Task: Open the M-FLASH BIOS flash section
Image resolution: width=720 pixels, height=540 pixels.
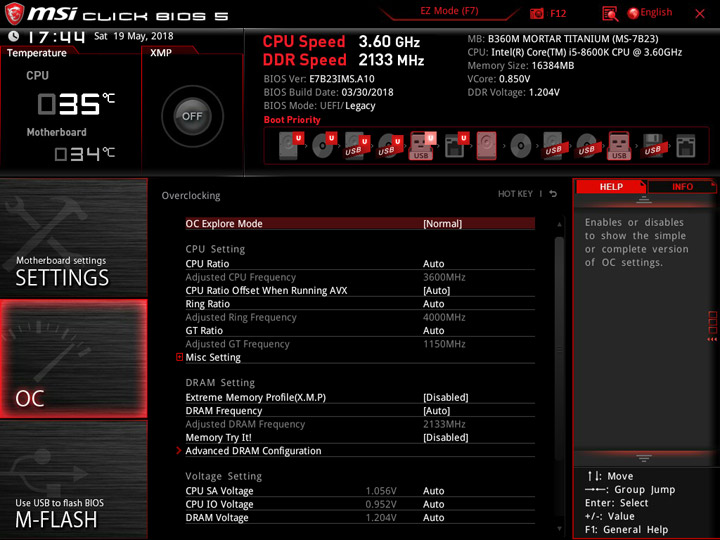Action: pyautogui.click(x=73, y=480)
